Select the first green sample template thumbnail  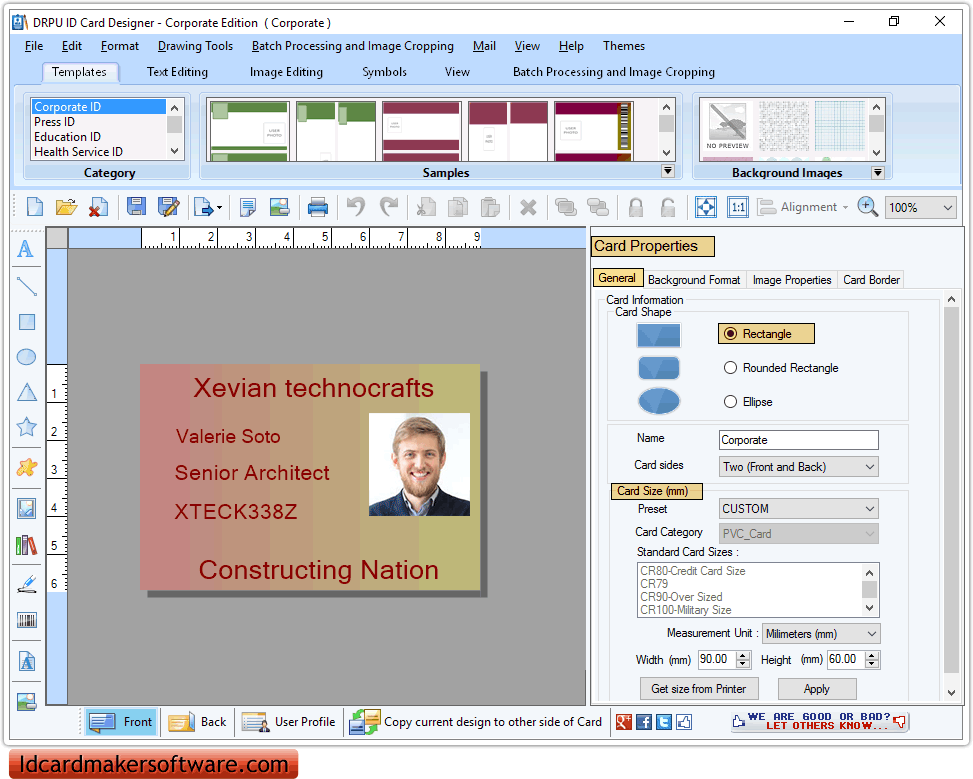click(249, 131)
